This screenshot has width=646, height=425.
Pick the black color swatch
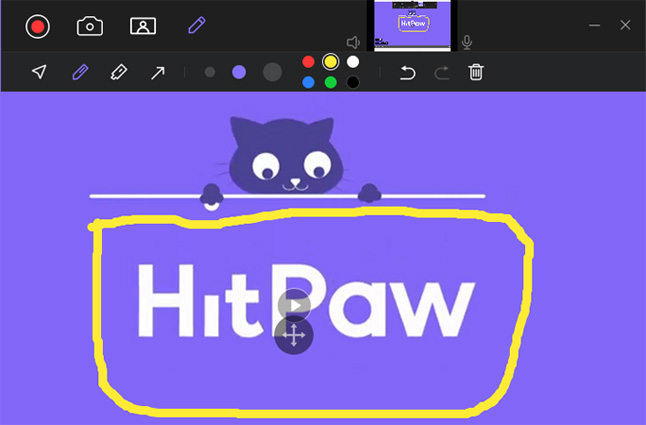click(353, 82)
